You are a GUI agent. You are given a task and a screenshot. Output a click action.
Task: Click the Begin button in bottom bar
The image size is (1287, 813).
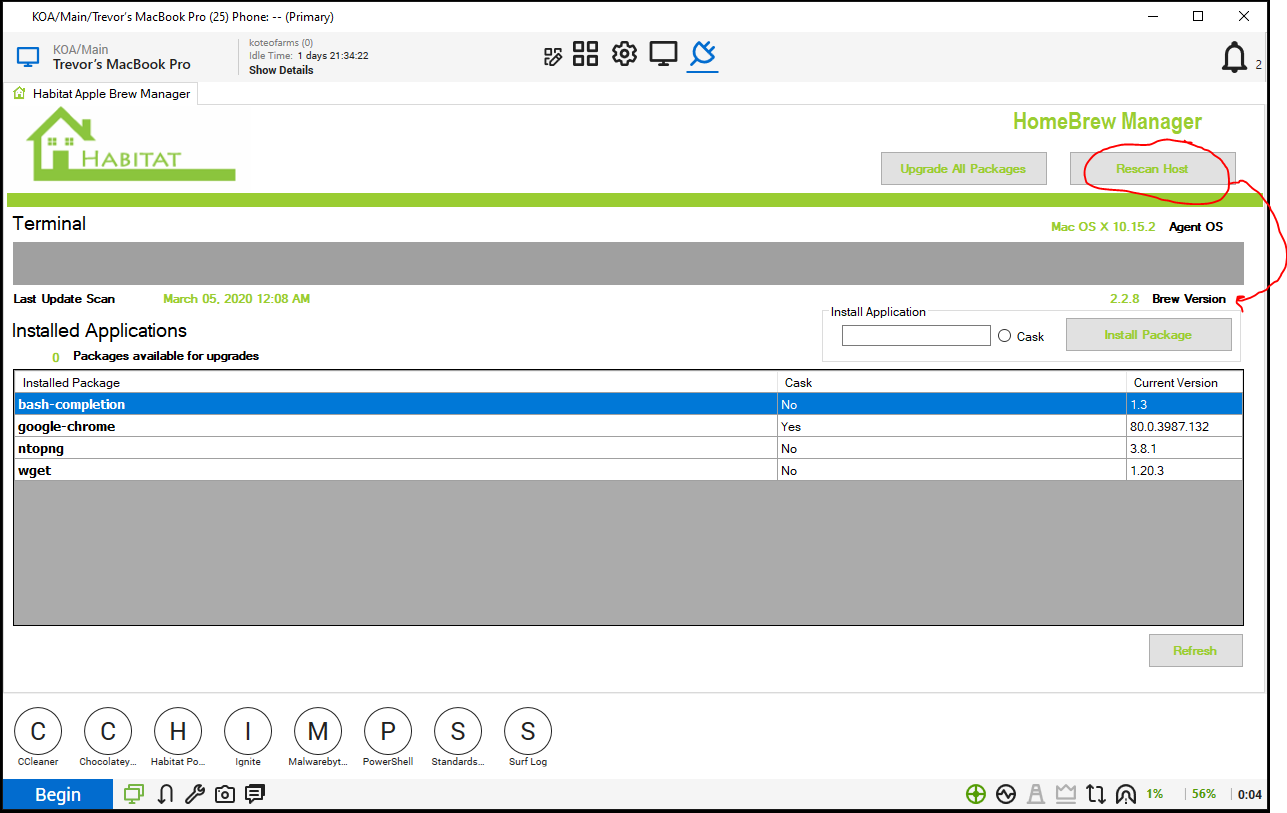(57, 795)
